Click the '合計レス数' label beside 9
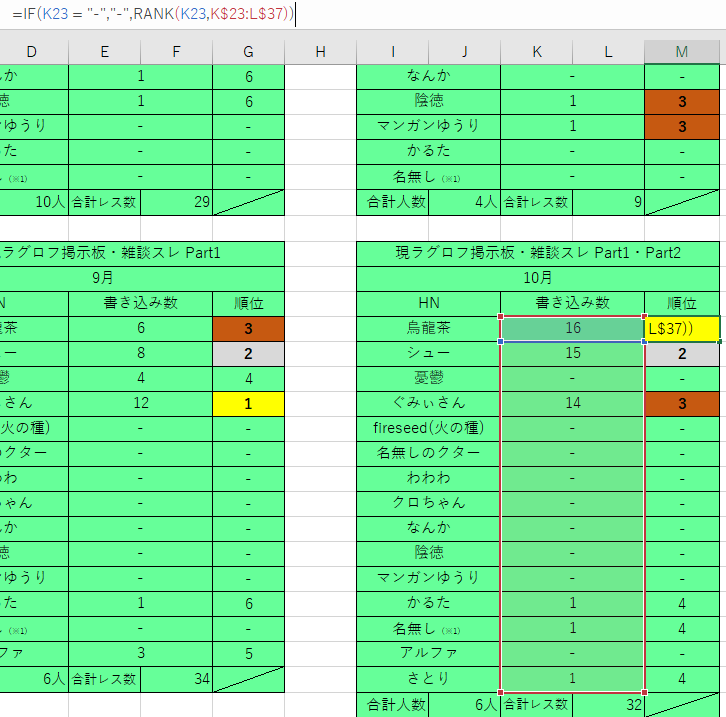This screenshot has height=717, width=726. coord(536,202)
